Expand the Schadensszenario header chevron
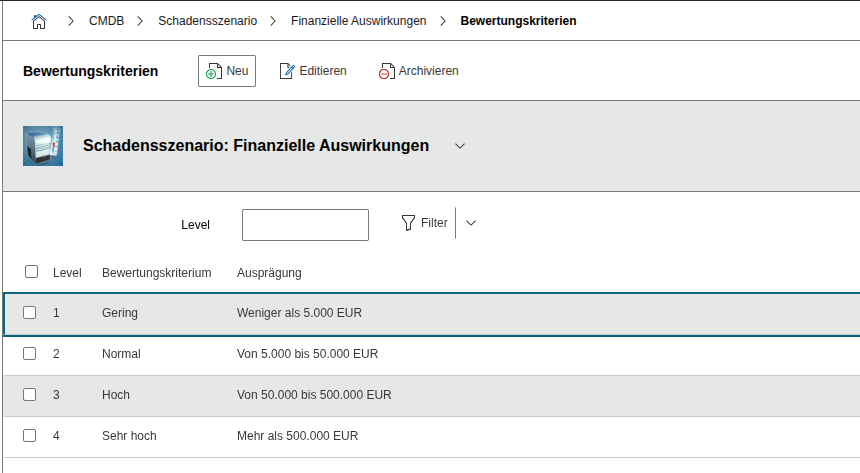The image size is (860, 473). tap(460, 146)
